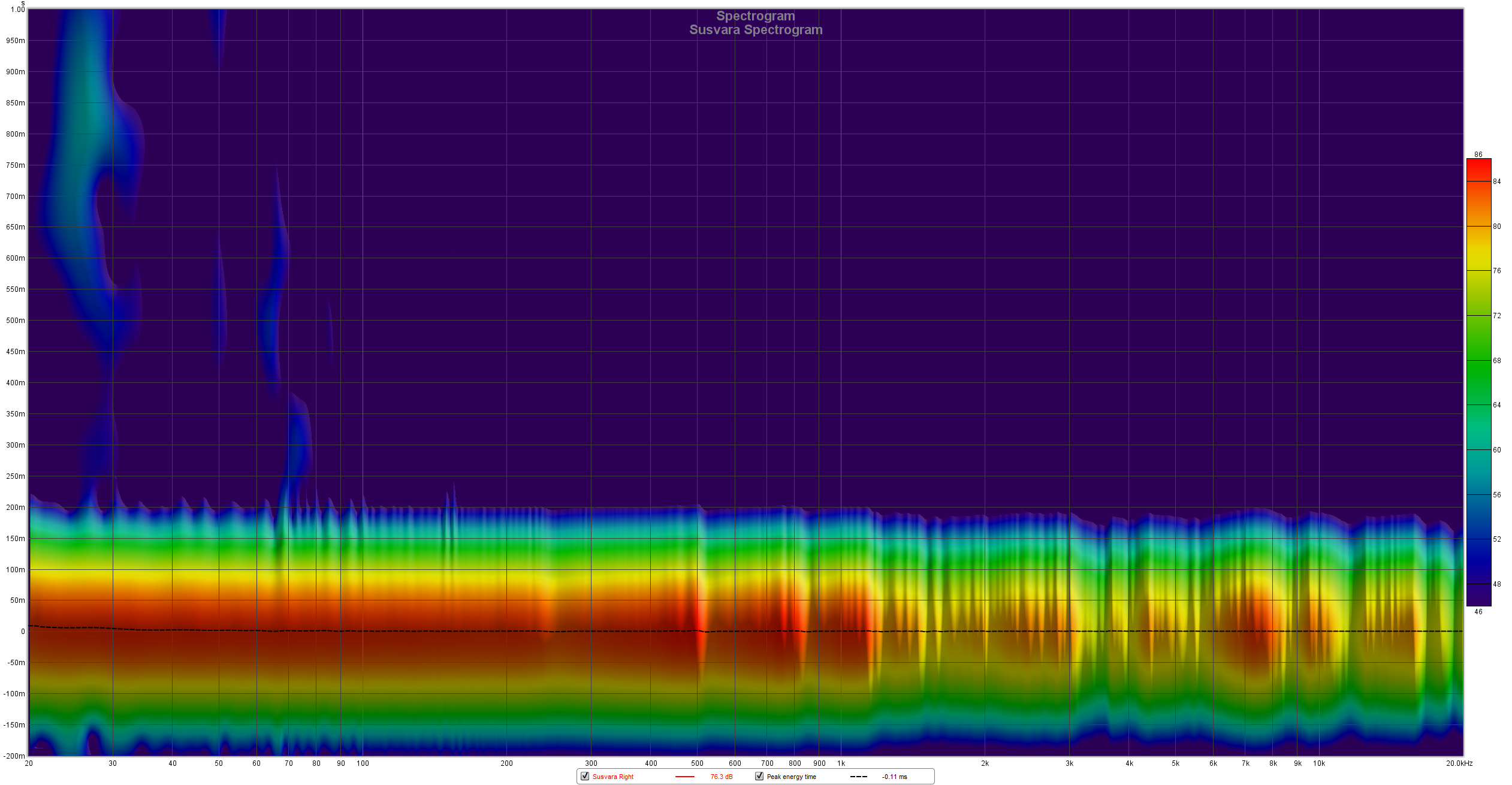
Task: Click the 100 frequency axis label
Action: coord(363,763)
